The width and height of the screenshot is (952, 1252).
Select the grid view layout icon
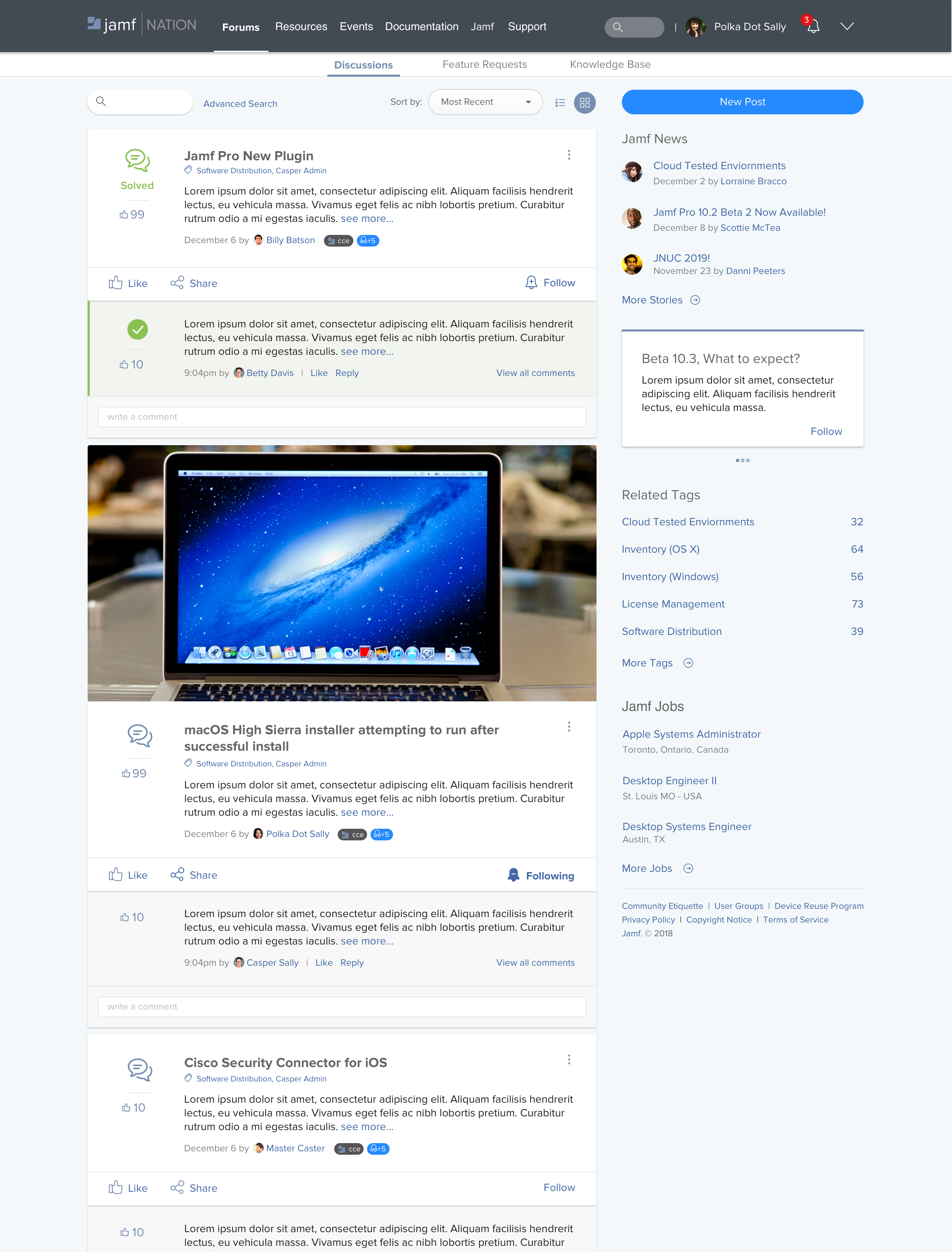[x=585, y=102]
